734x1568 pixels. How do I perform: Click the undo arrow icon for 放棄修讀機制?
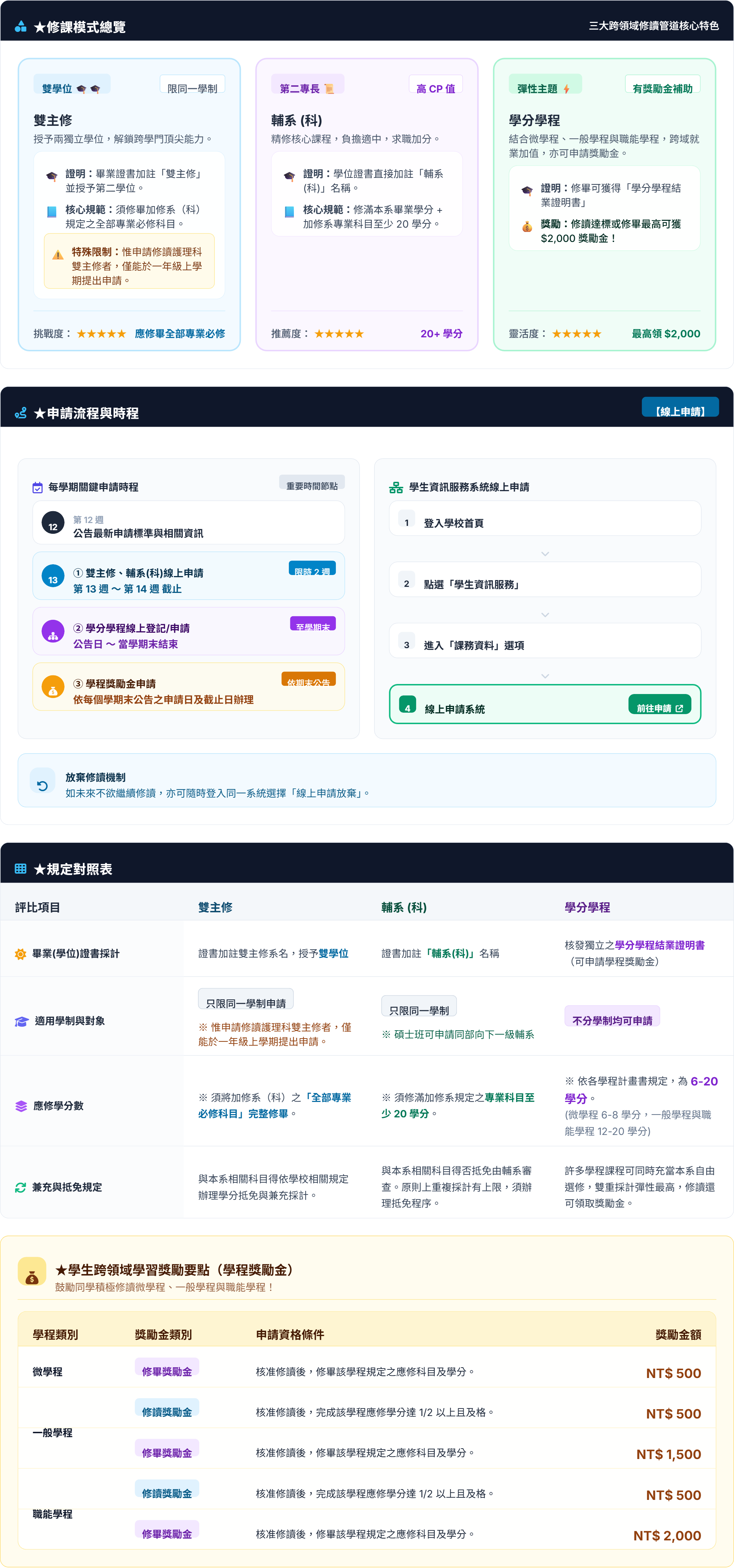(42, 785)
